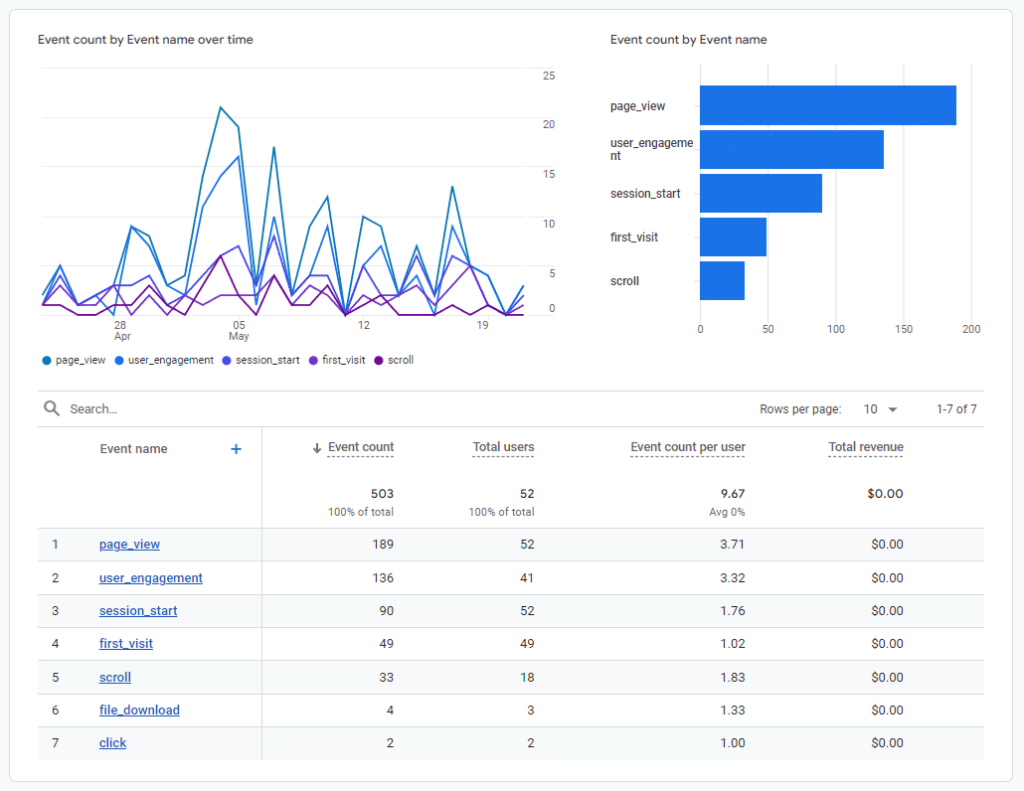This screenshot has width=1024, height=791.
Task: Click the page_view bar in bar chart
Action: click(x=827, y=106)
